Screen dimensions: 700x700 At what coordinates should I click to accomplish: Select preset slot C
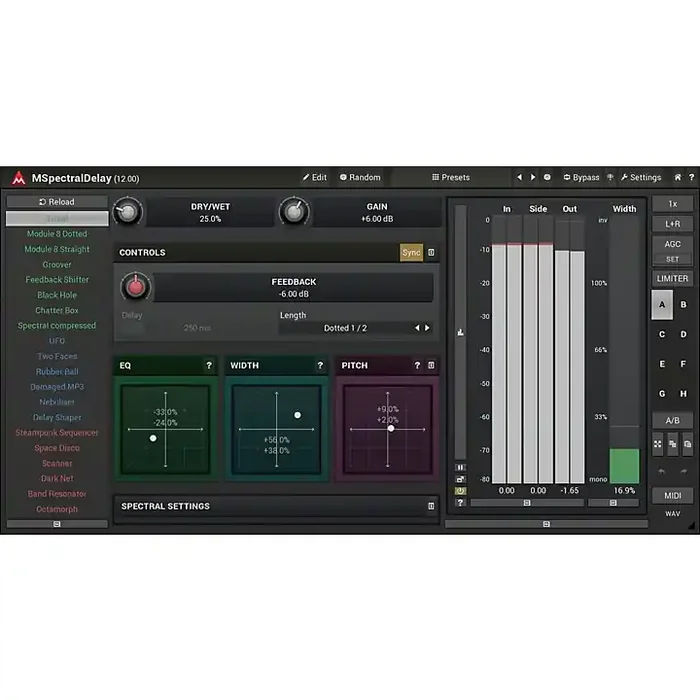click(662, 334)
